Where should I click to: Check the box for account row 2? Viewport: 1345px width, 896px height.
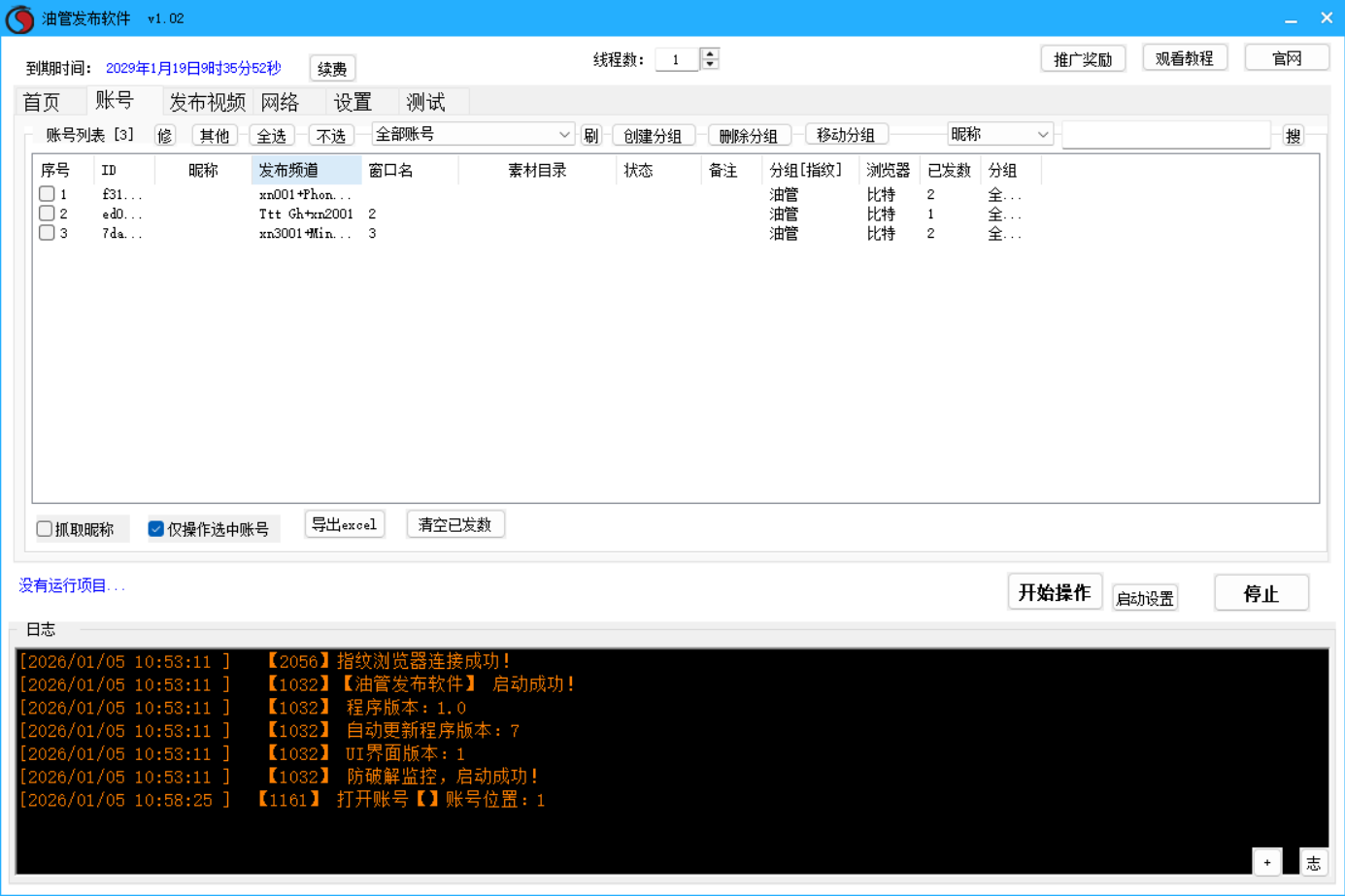pos(47,214)
